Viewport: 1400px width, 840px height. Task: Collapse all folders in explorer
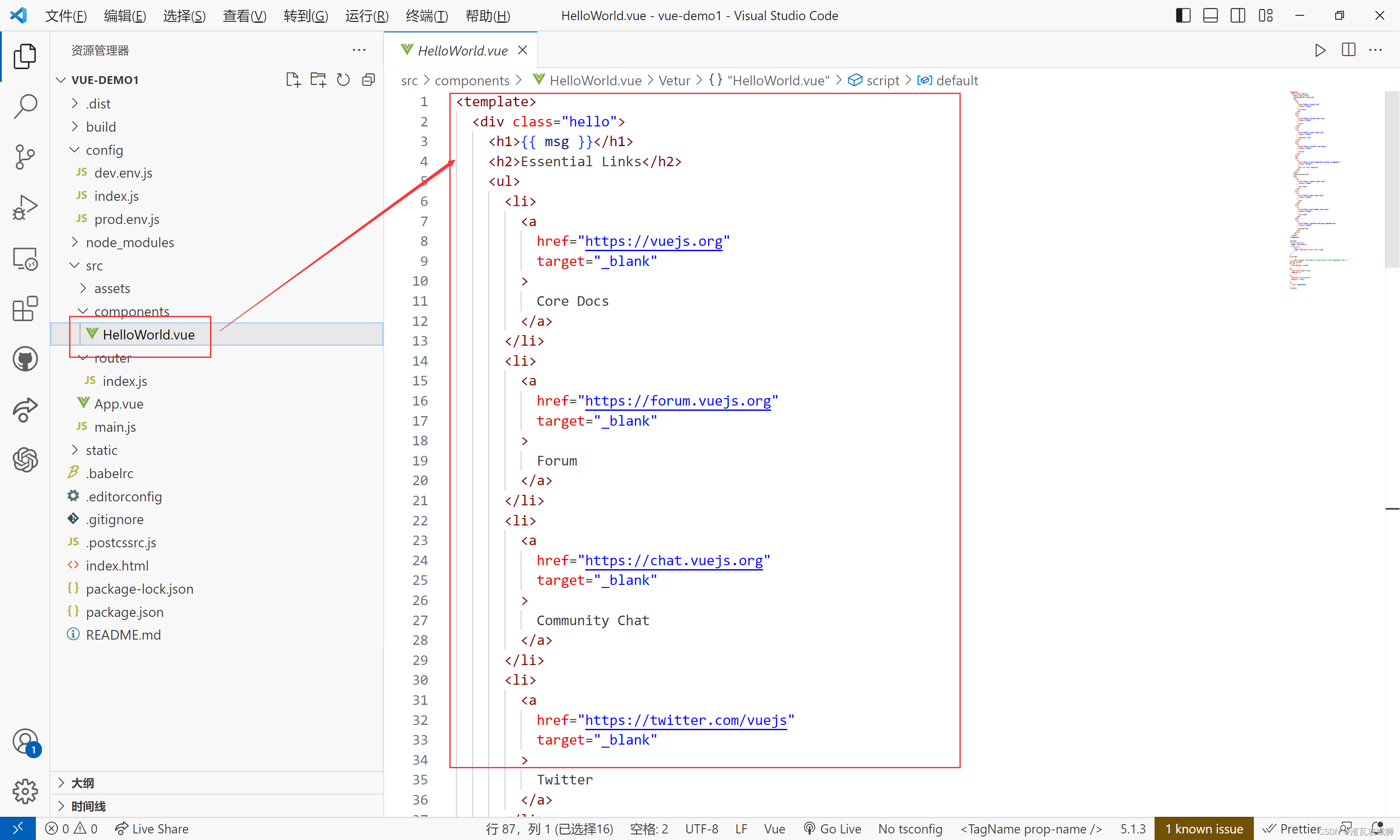(x=368, y=80)
